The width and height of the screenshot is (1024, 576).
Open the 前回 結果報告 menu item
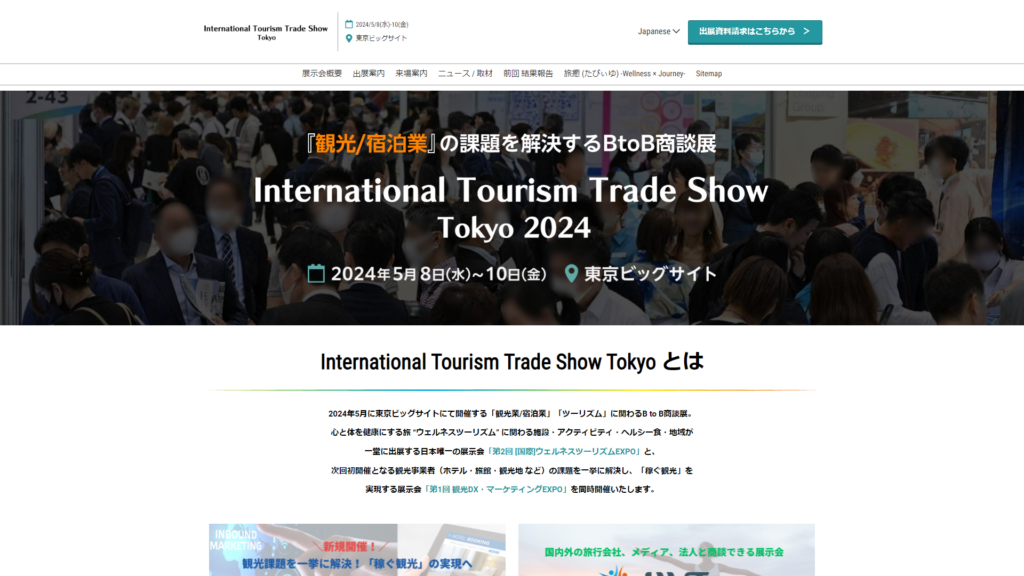(x=528, y=74)
